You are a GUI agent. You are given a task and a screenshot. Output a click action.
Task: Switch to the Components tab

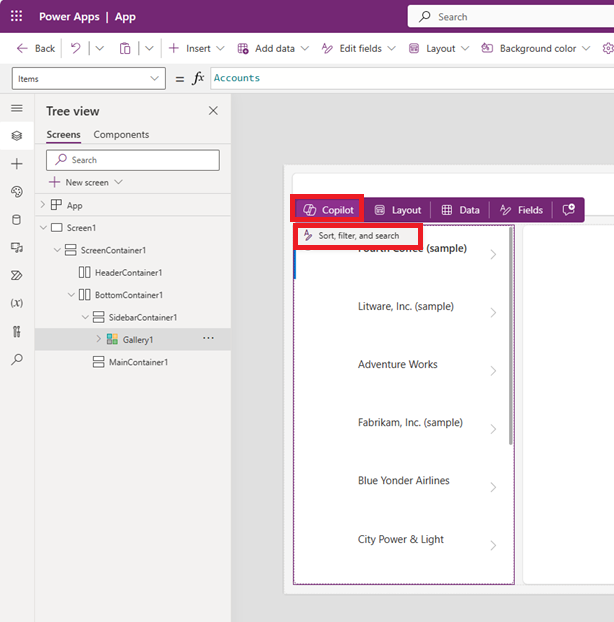click(121, 135)
